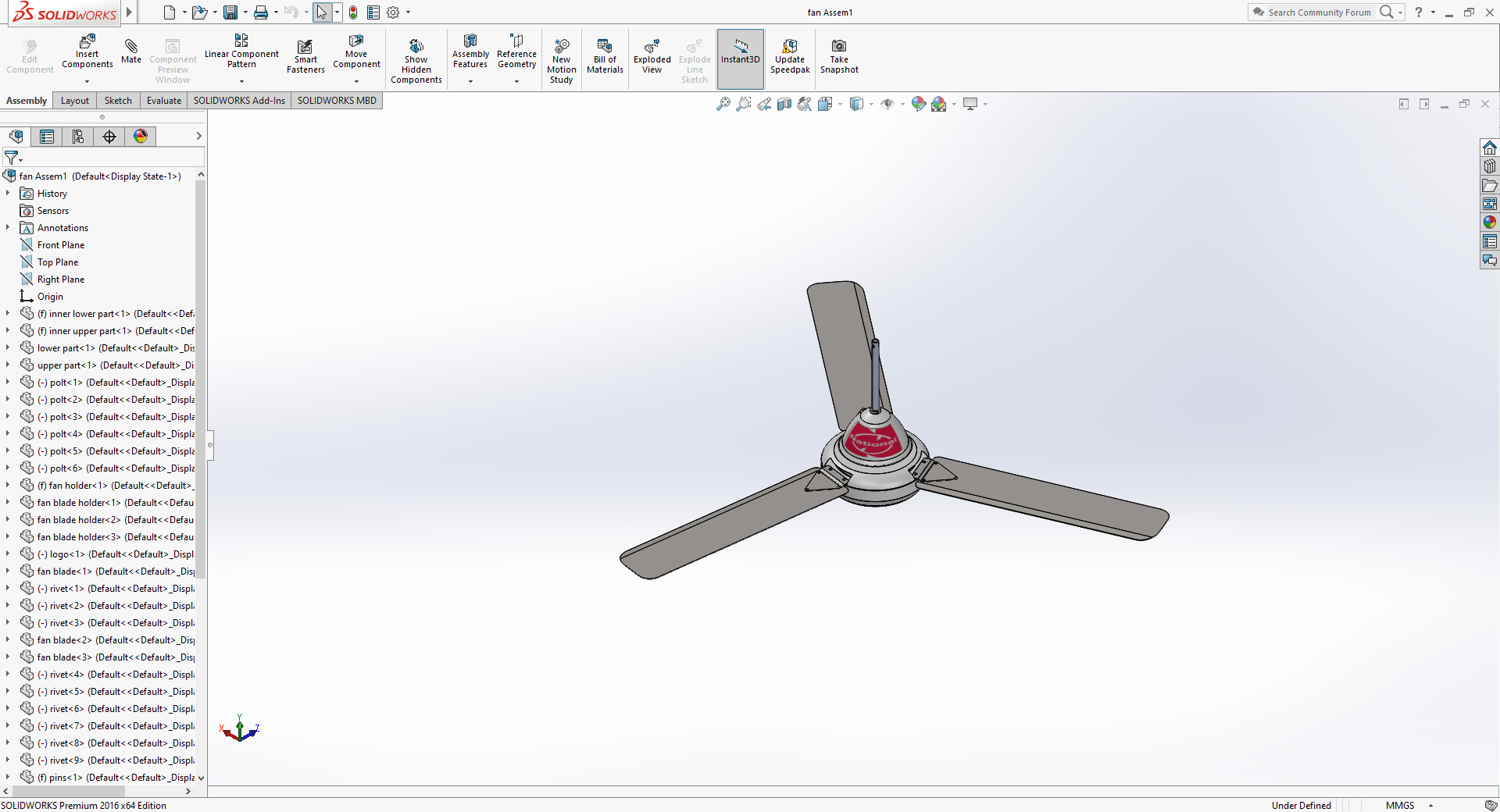
Task: Select the Move Component tool
Action: coord(356,52)
